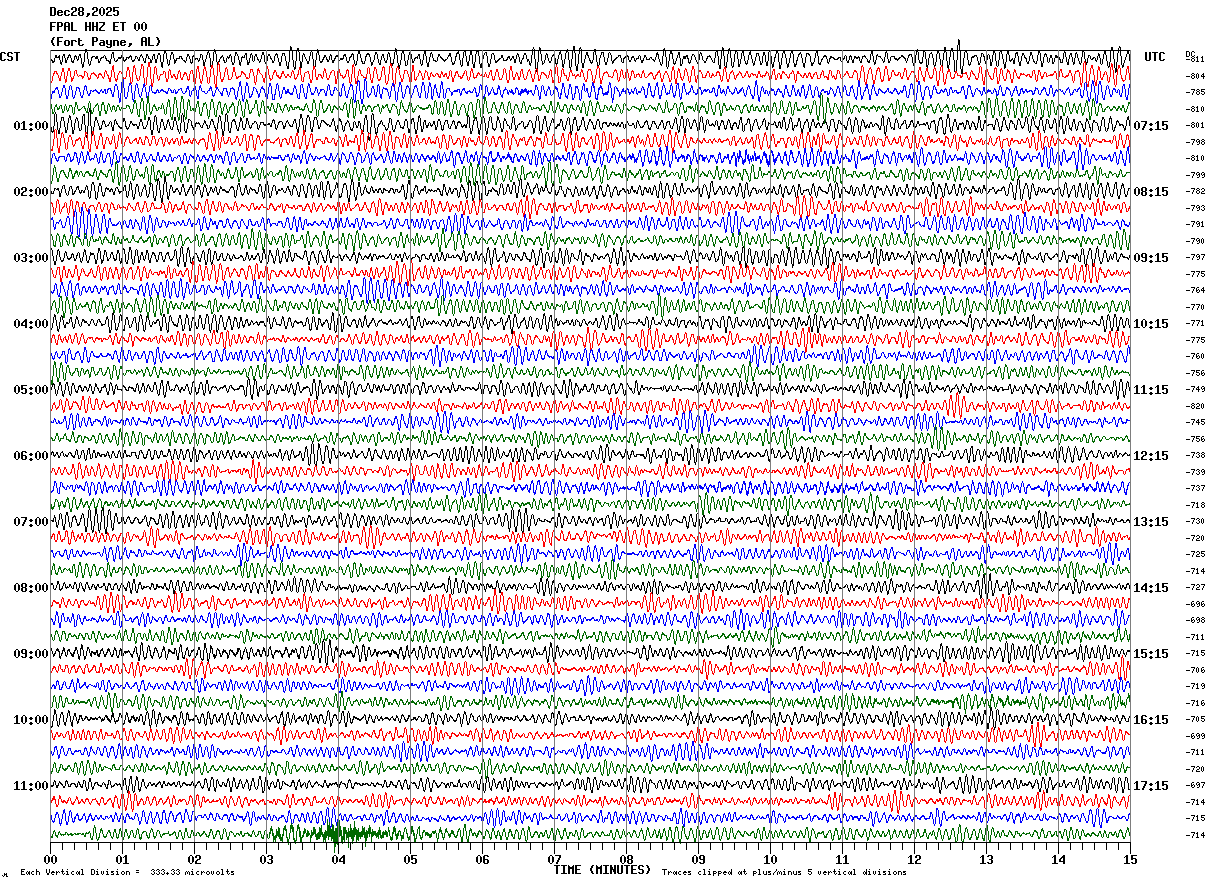Click the location label (Fort Payne, AL)
This screenshot has height=886, width=1210.
[x=104, y=42]
